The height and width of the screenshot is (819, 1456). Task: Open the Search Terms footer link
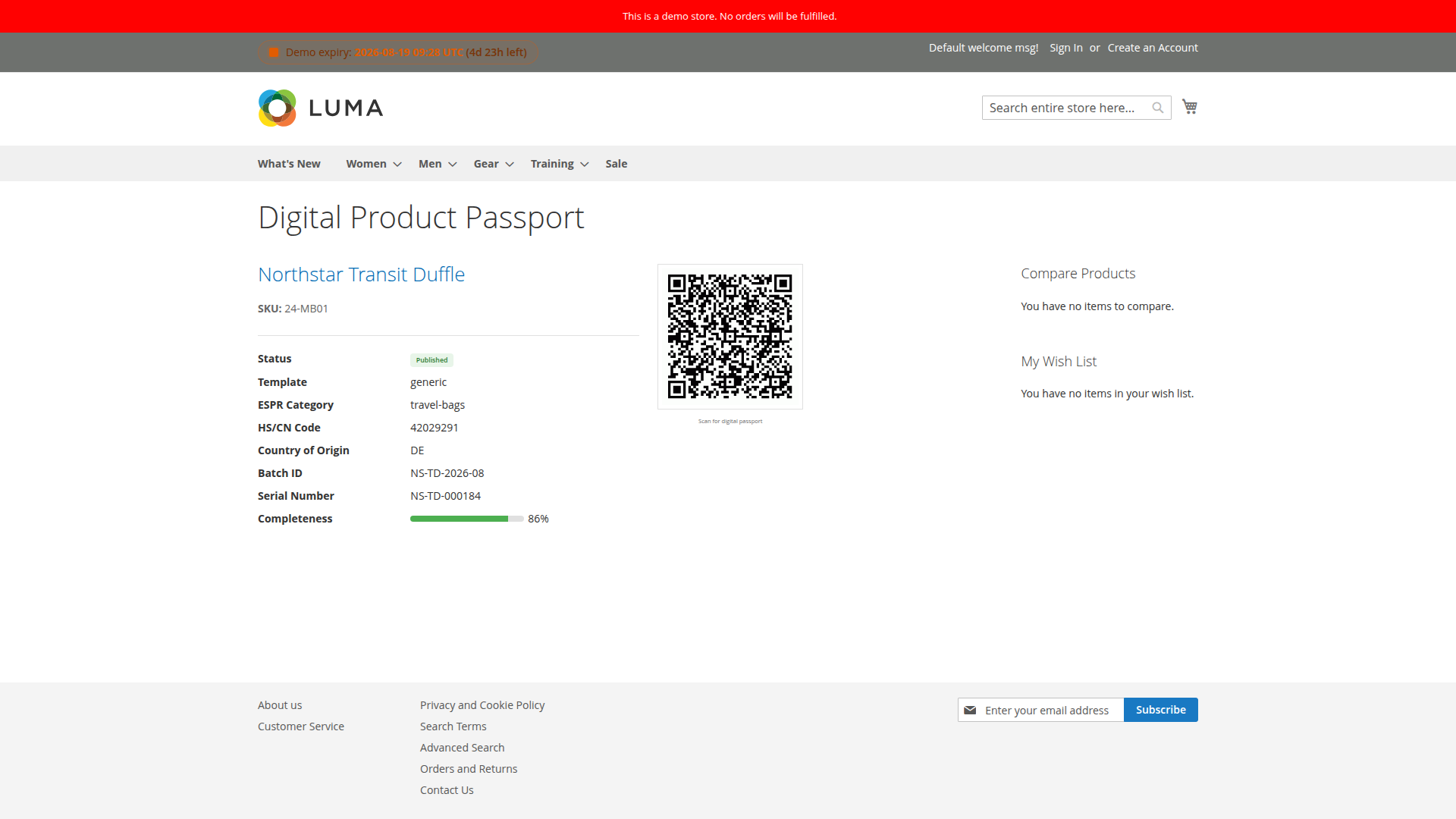(453, 726)
